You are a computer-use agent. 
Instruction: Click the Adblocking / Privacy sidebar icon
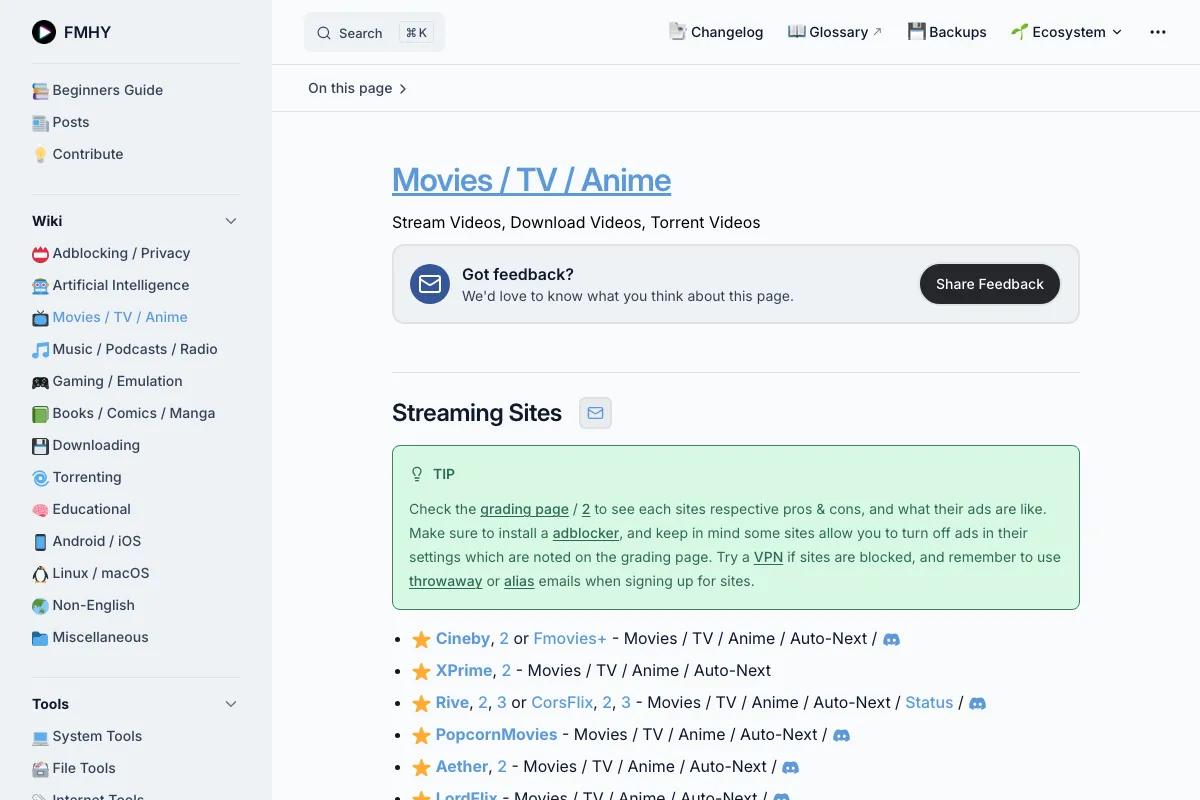(x=40, y=254)
